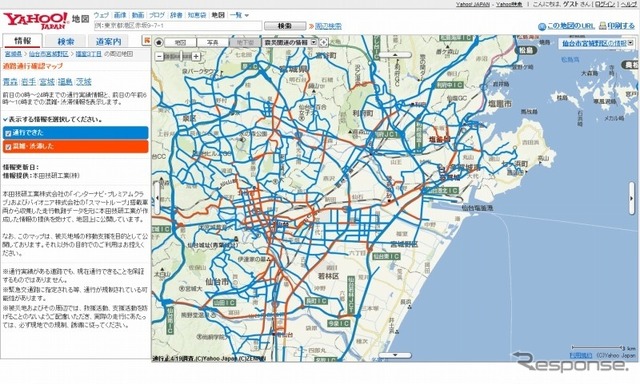
Task: Click the 仙台市宮城野区 breadcrumb link
Action: [x=49, y=54]
